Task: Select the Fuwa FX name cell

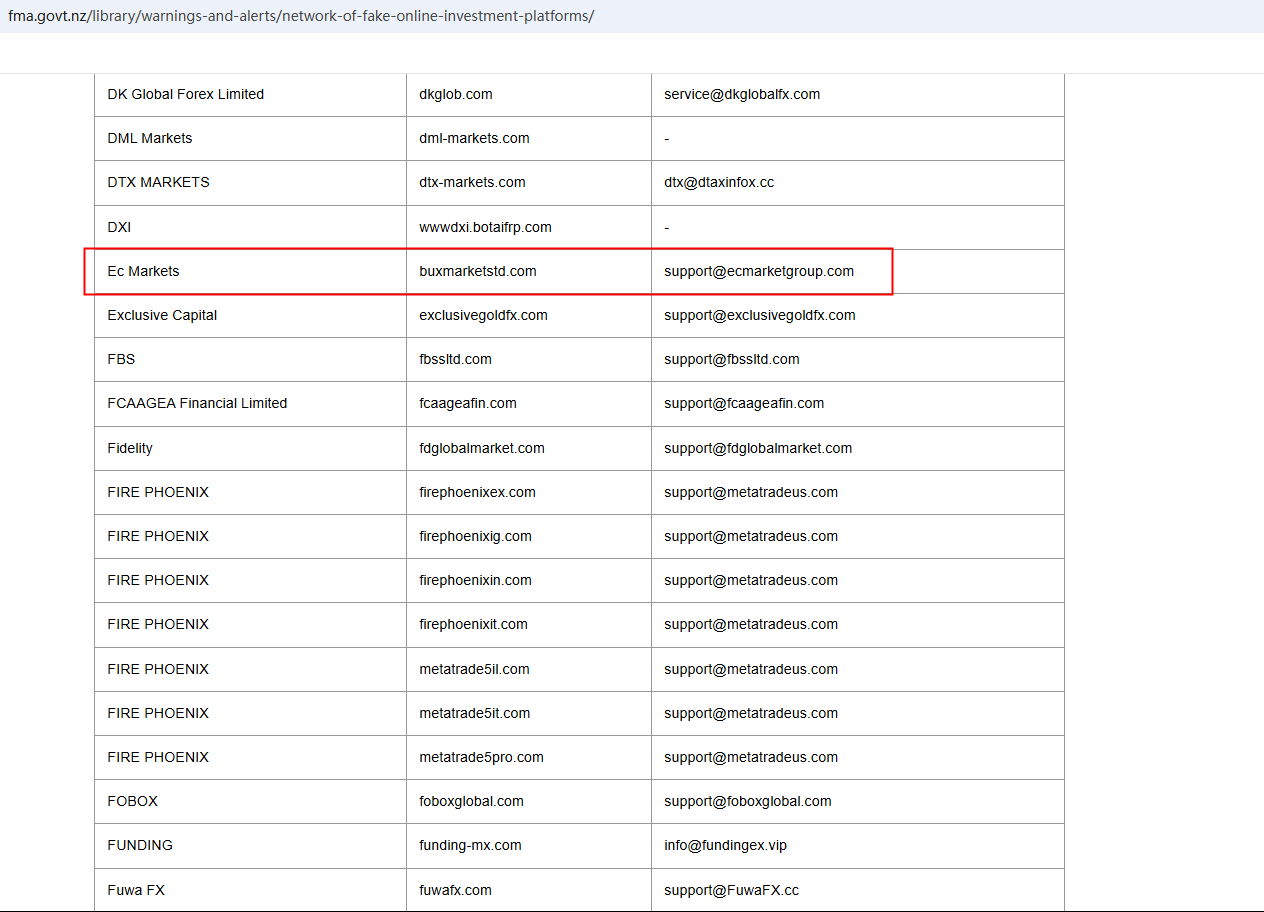Action: (x=136, y=890)
